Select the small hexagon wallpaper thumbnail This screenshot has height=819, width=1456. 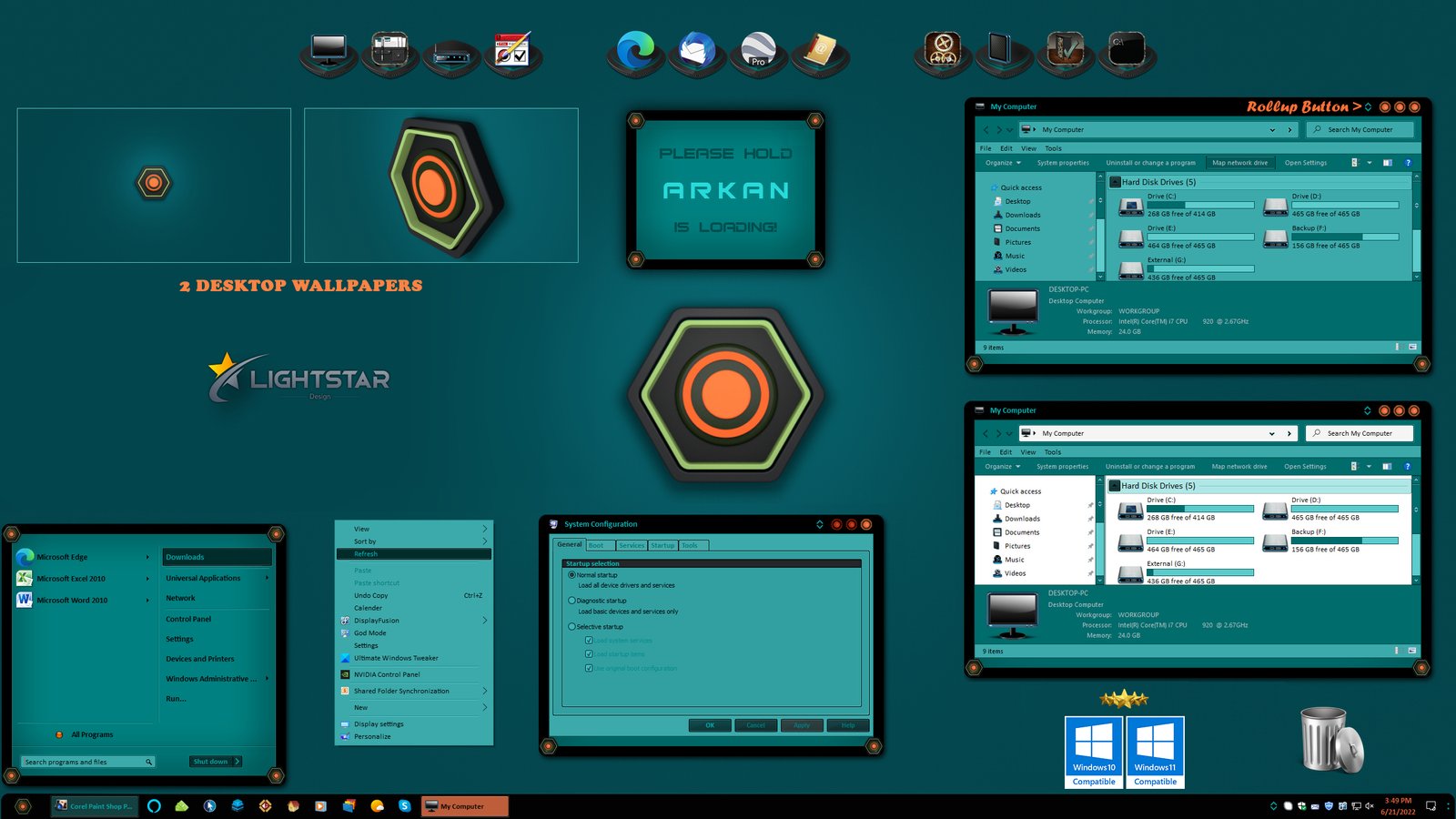coord(154,186)
